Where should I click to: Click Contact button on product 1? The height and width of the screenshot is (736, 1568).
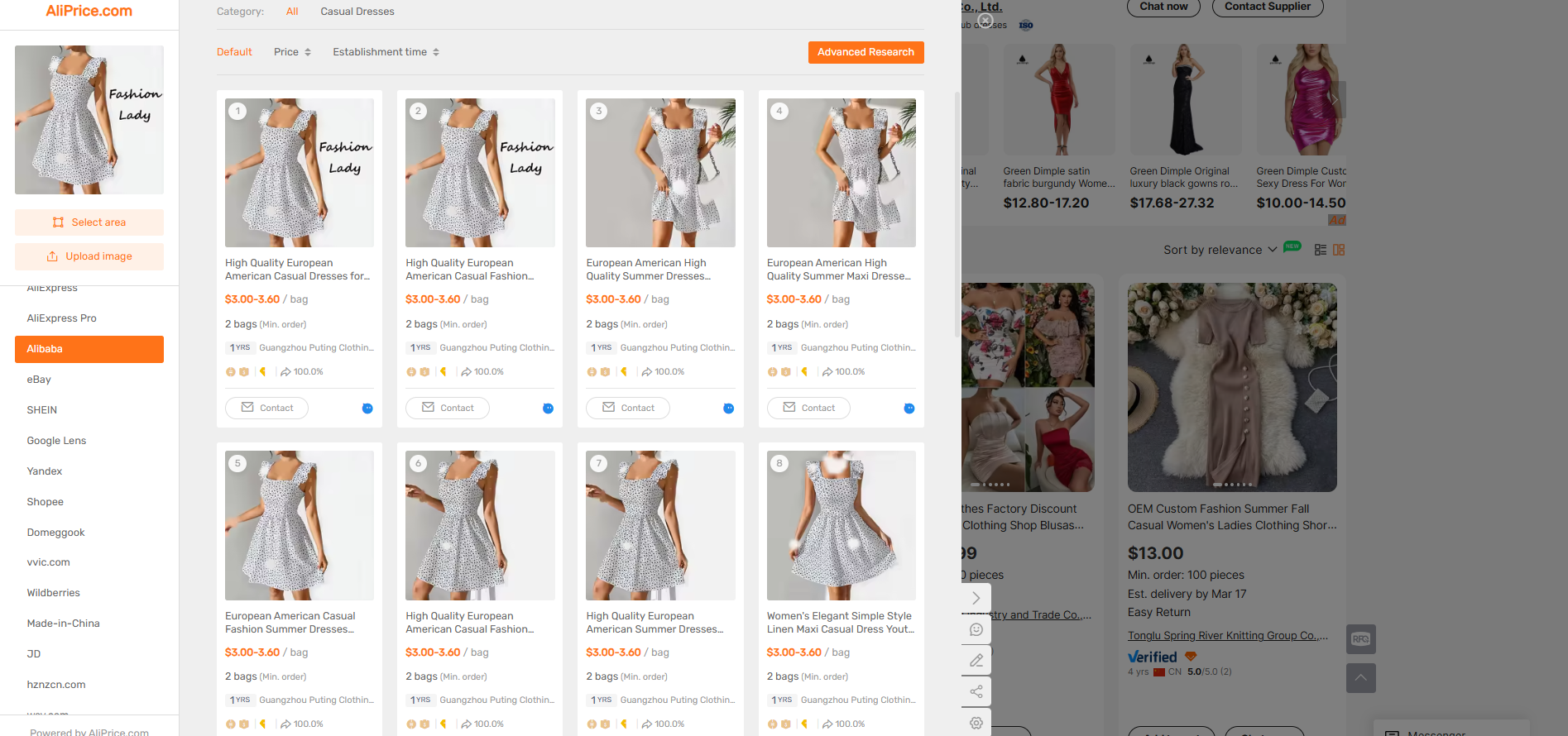(x=266, y=408)
